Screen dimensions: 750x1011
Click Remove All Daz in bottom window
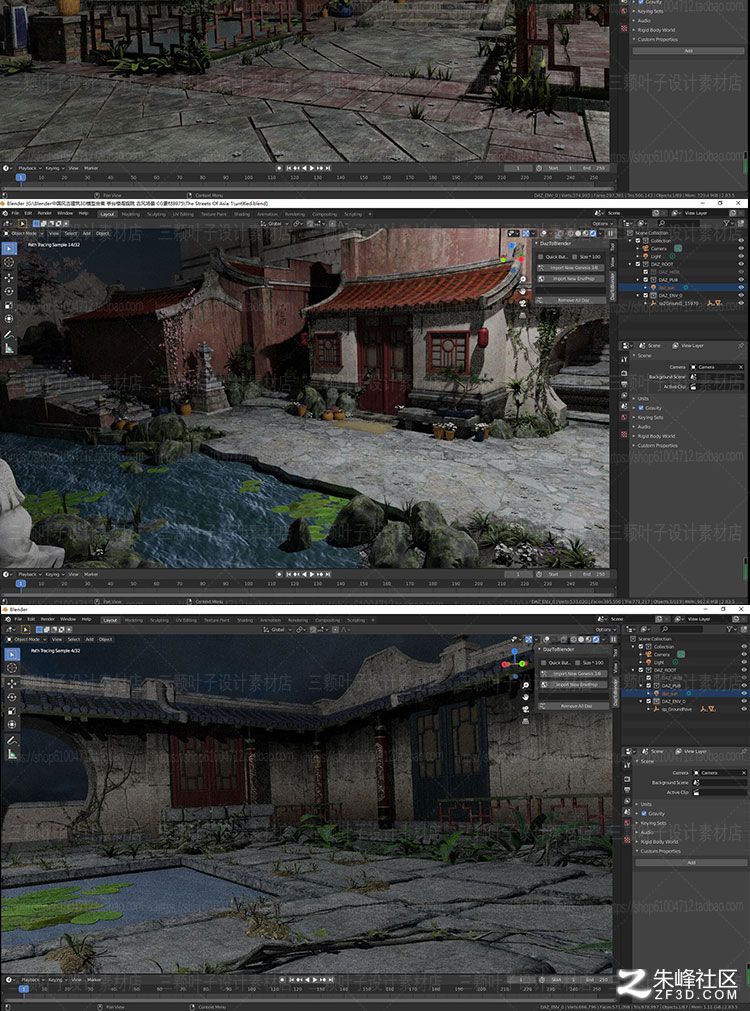[x=576, y=706]
